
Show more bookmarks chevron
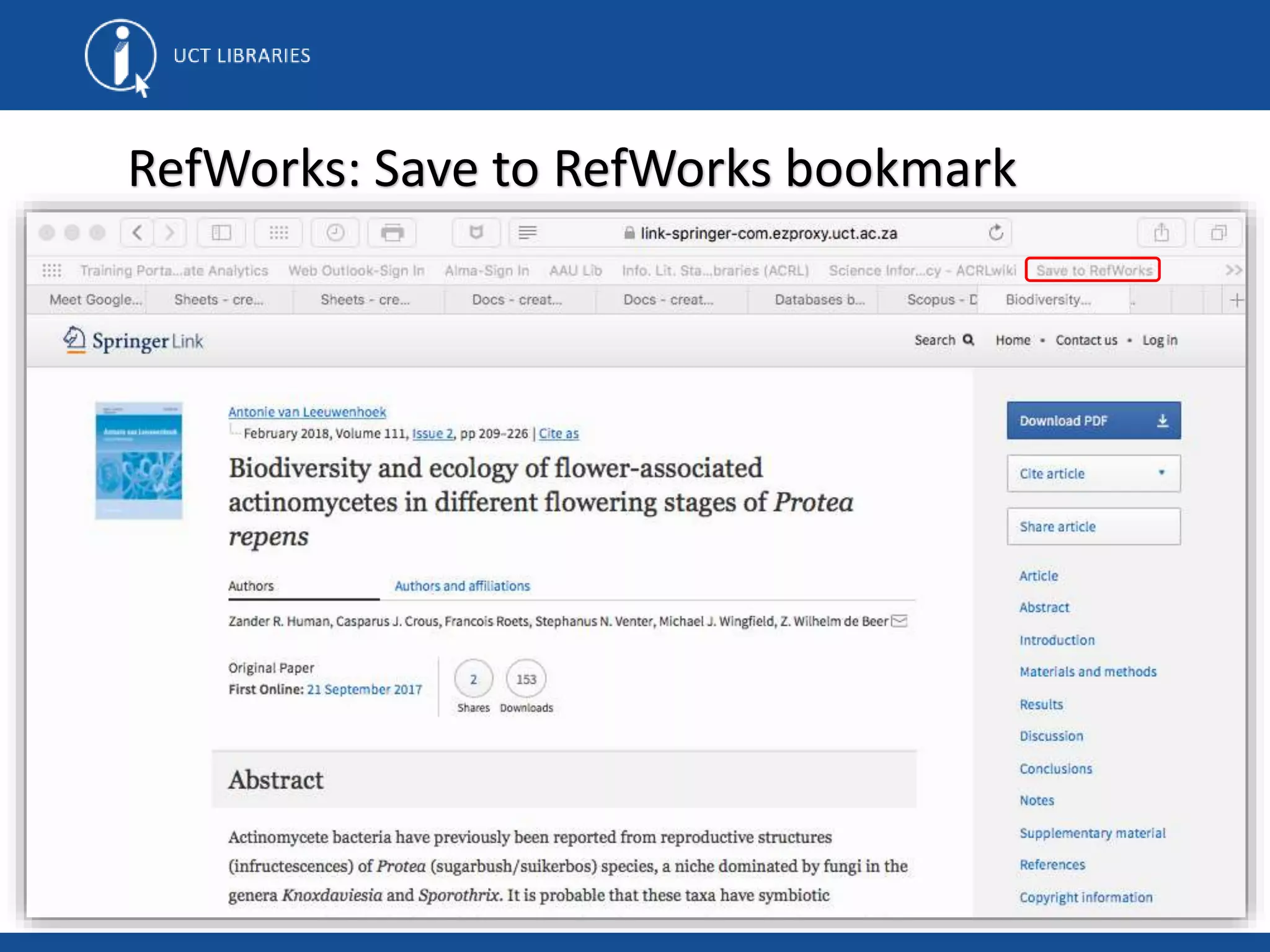pyautogui.click(x=1234, y=270)
